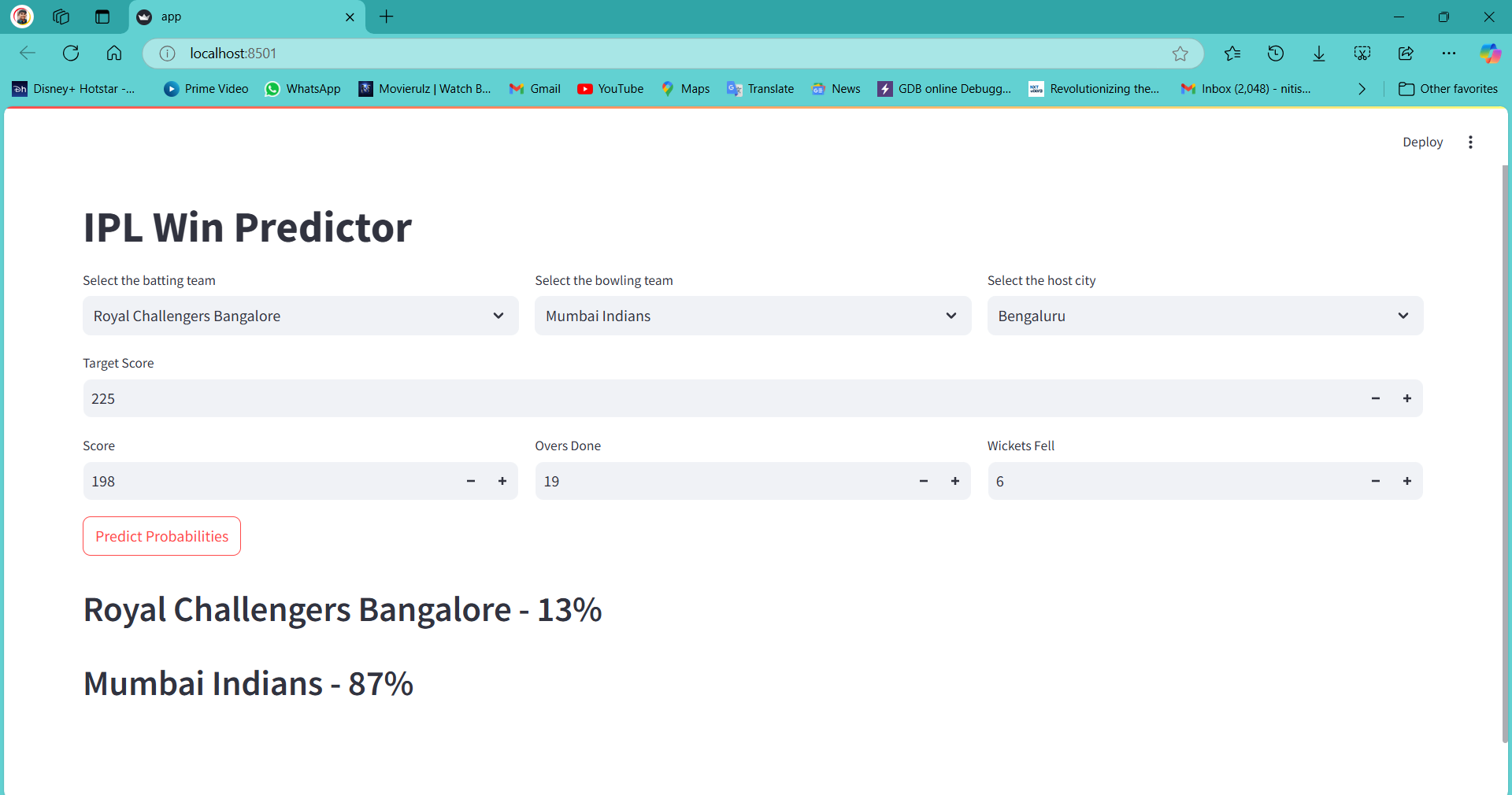This screenshot has width=1512, height=795.
Task: Open News bookmark
Action: pyautogui.click(x=836, y=89)
